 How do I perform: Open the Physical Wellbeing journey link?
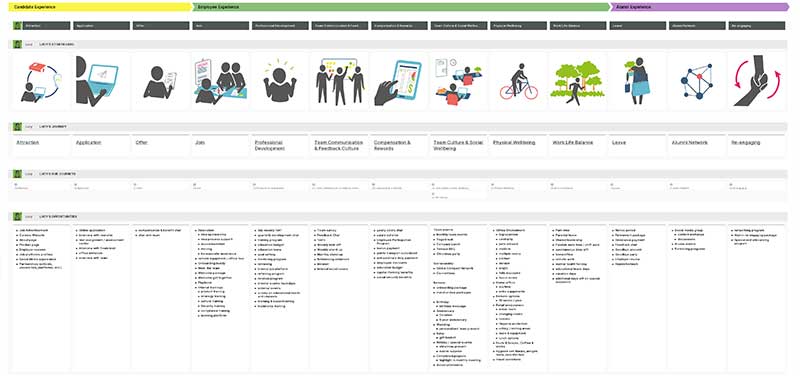coord(514,143)
